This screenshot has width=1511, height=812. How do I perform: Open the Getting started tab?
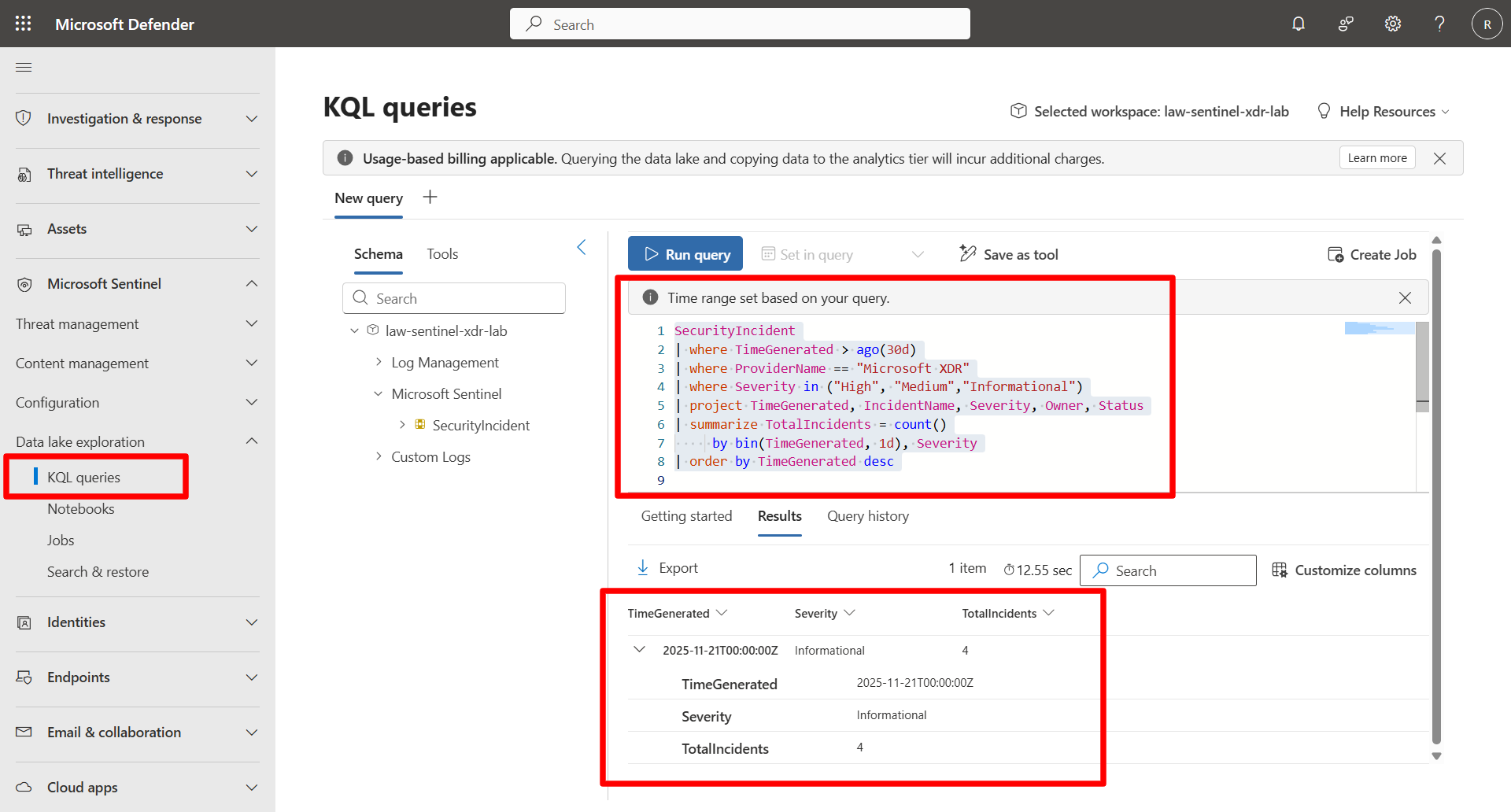(686, 516)
